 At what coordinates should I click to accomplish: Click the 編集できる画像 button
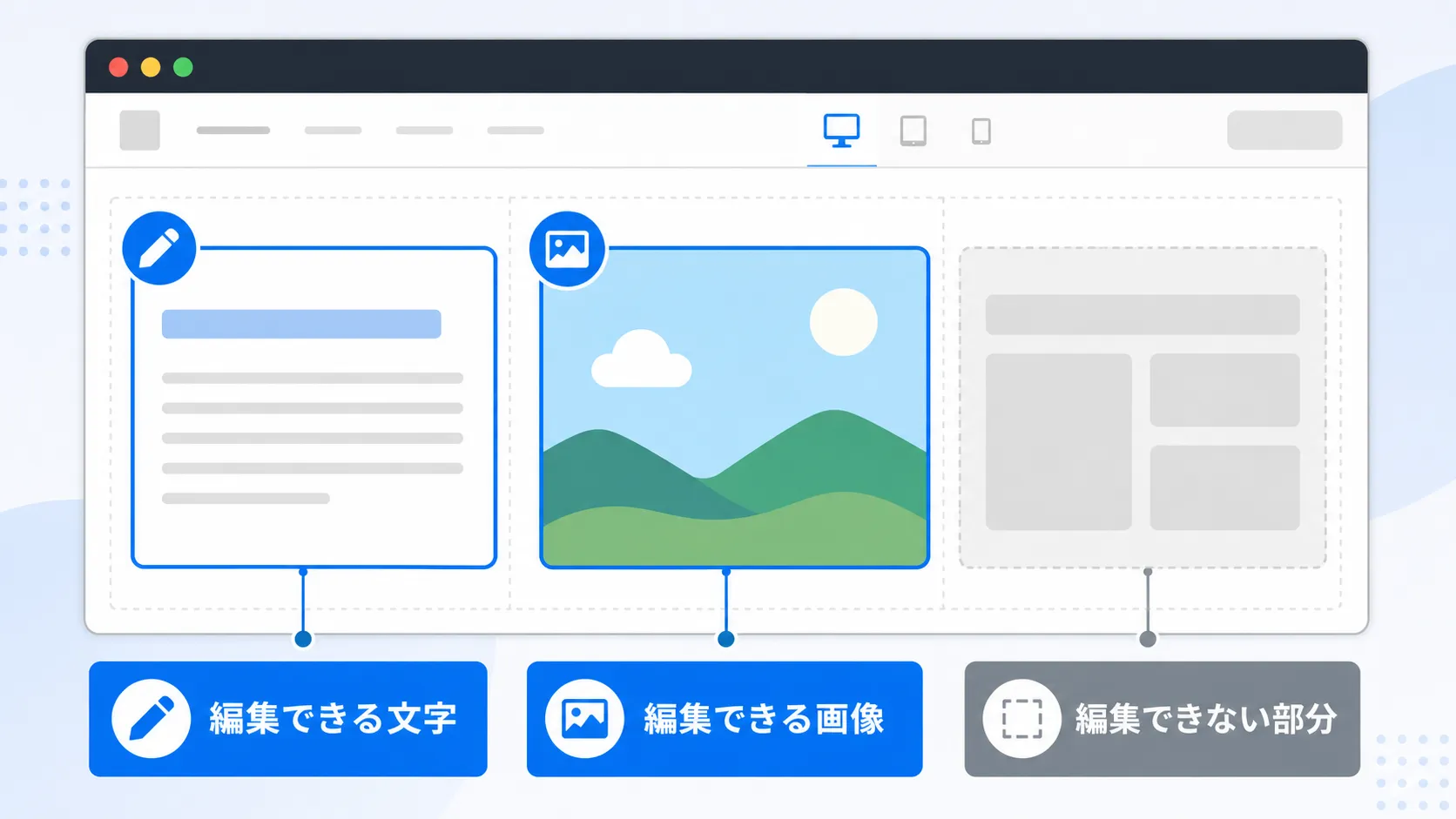point(725,719)
